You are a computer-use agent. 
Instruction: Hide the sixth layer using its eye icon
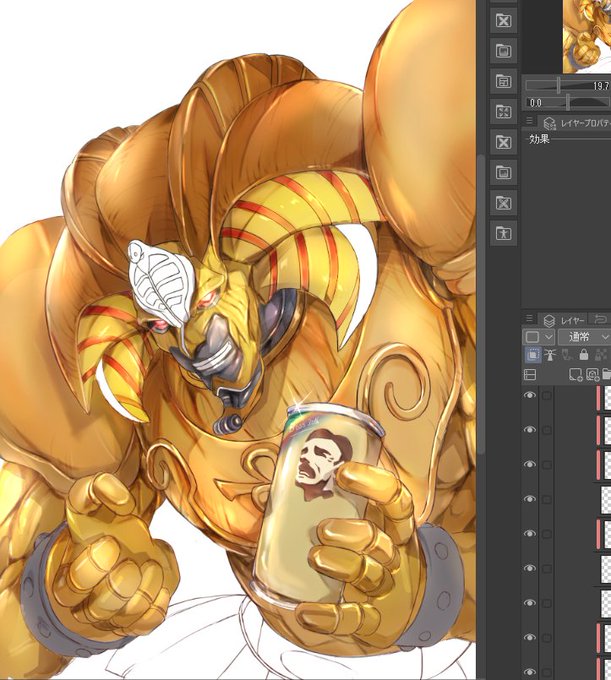coord(529,568)
